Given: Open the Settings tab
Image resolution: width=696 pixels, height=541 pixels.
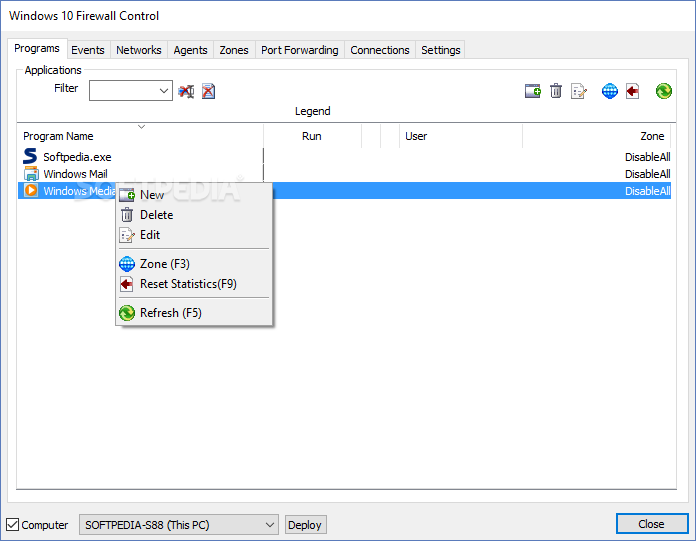Looking at the screenshot, I should pos(441,50).
